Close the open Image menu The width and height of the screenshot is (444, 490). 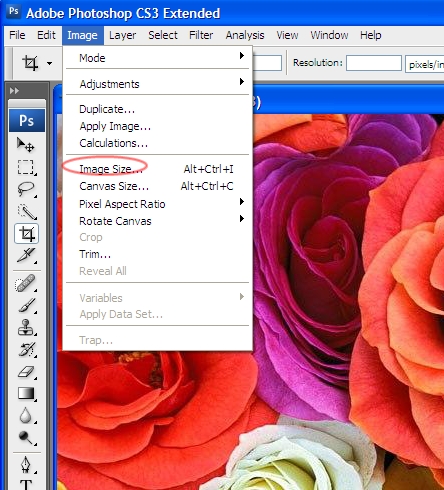pos(82,35)
